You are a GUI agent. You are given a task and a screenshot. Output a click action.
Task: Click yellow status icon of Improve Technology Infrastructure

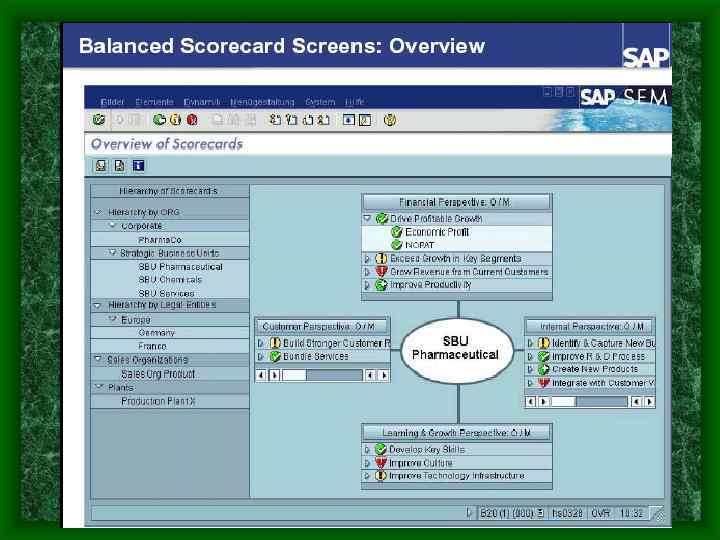(x=380, y=476)
